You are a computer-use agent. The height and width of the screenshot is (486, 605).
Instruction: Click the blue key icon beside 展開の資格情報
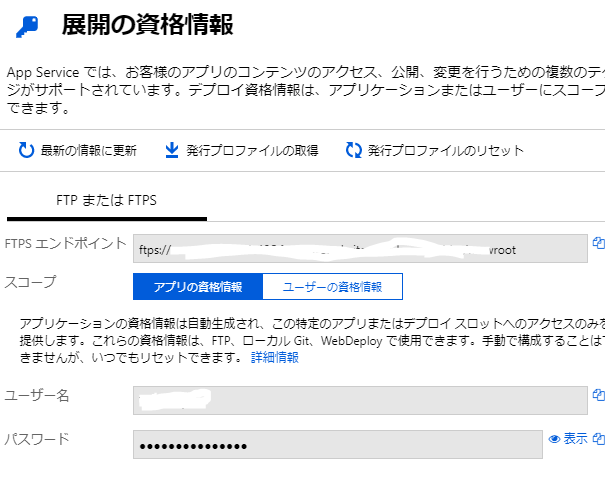27,26
